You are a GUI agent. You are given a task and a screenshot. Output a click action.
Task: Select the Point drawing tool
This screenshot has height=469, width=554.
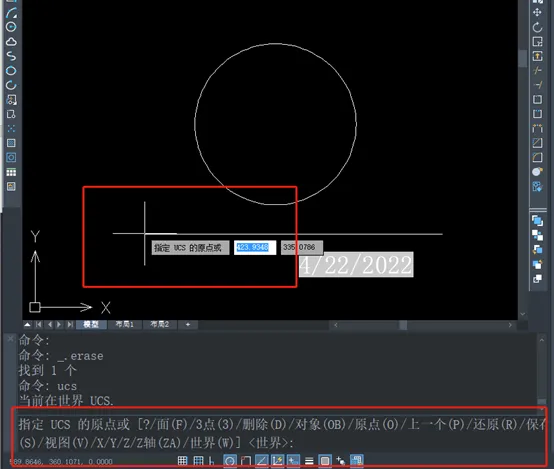click(x=11, y=129)
